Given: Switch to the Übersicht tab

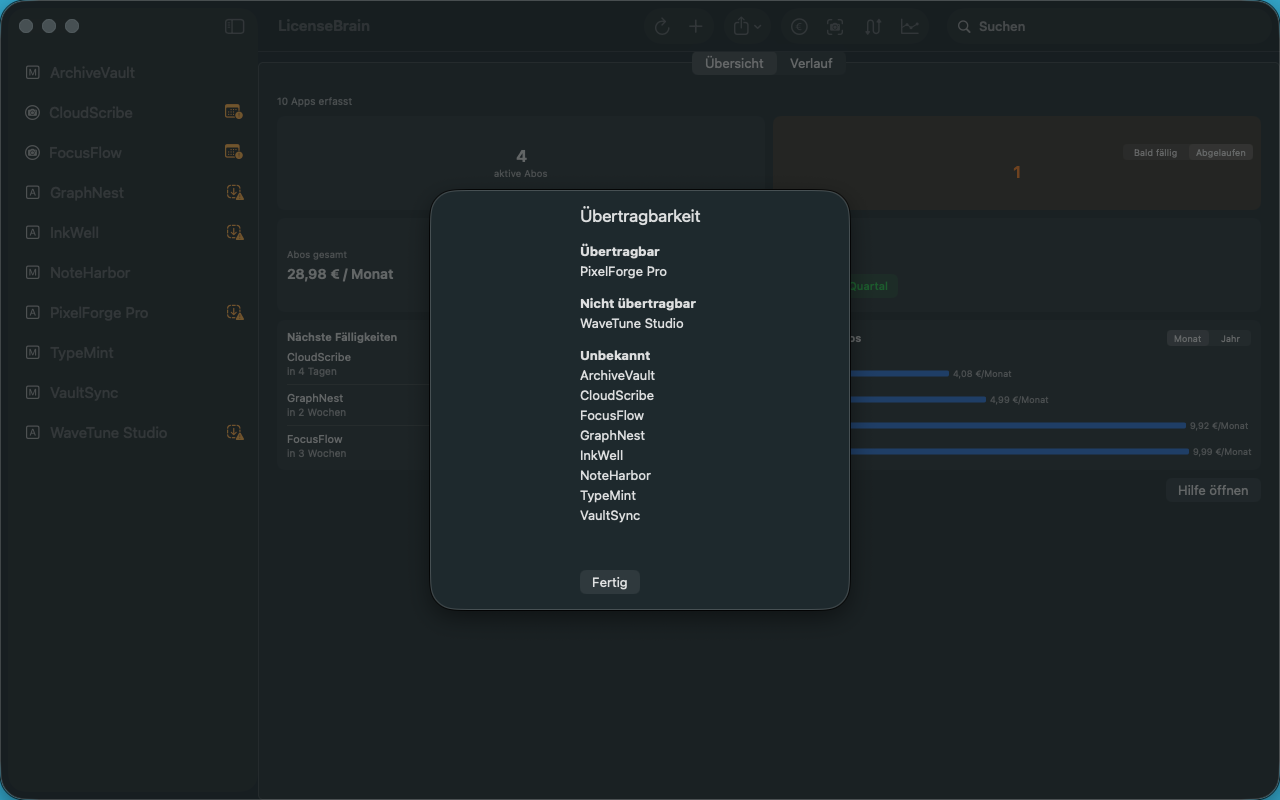Looking at the screenshot, I should (734, 63).
